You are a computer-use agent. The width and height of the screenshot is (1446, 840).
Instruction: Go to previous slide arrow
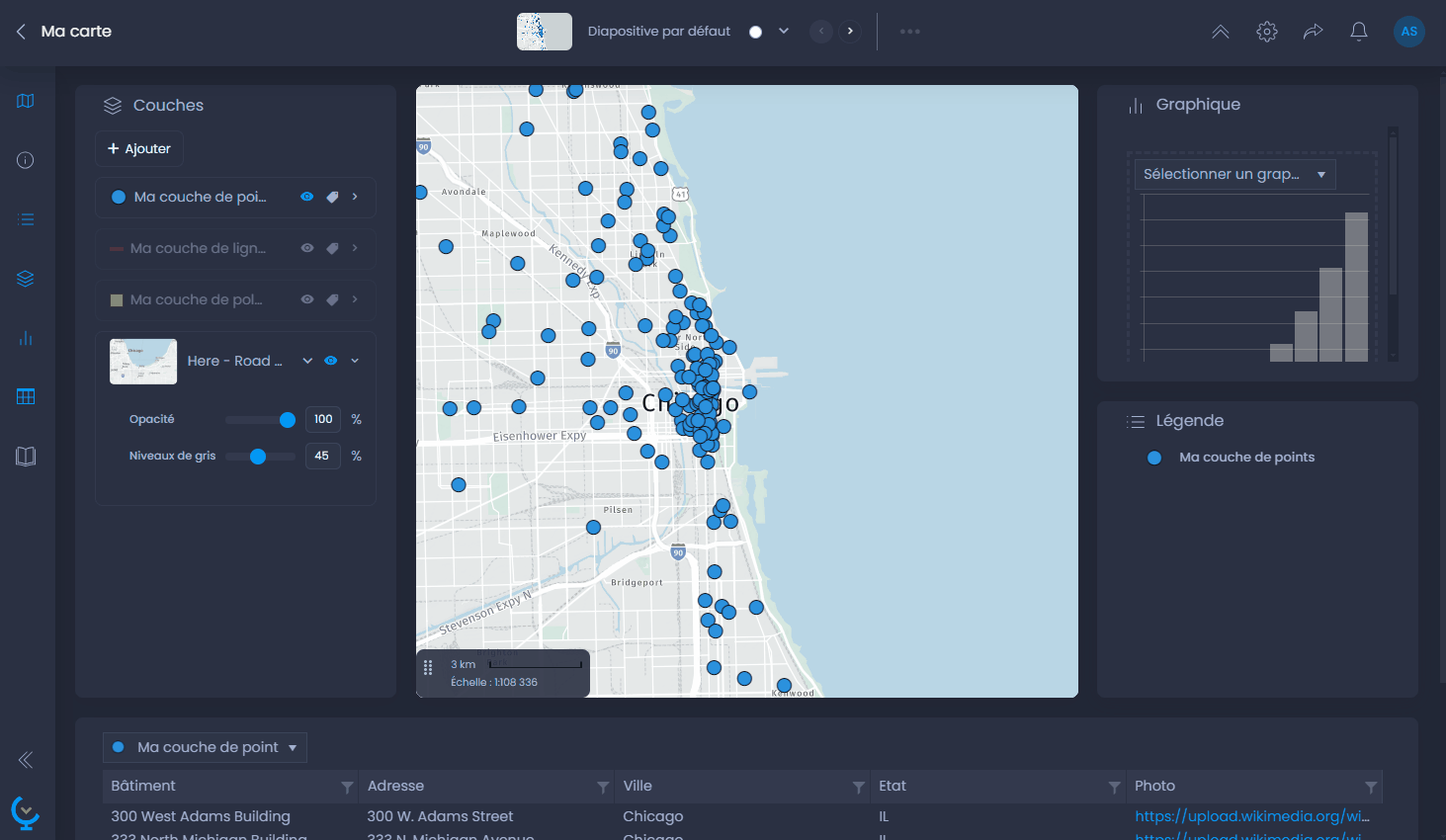click(x=821, y=32)
